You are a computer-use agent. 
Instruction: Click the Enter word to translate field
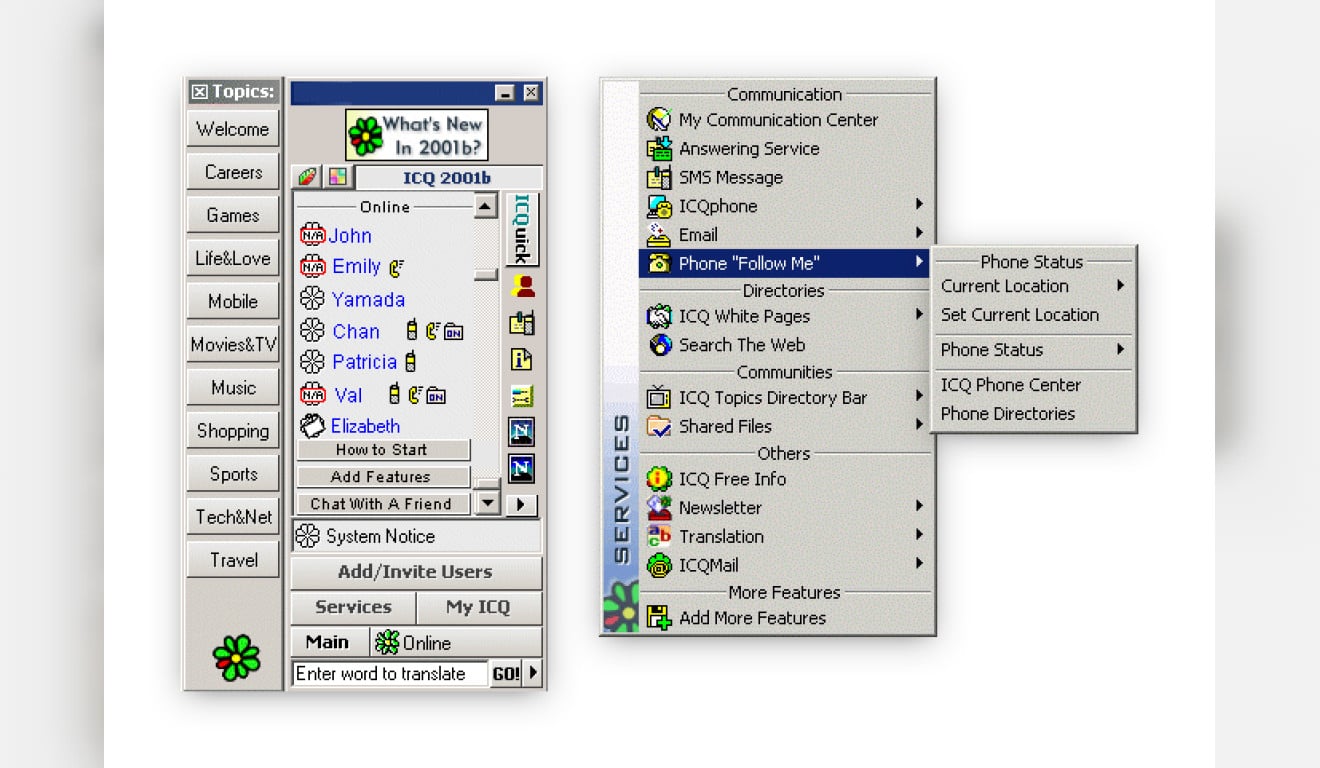coord(390,674)
